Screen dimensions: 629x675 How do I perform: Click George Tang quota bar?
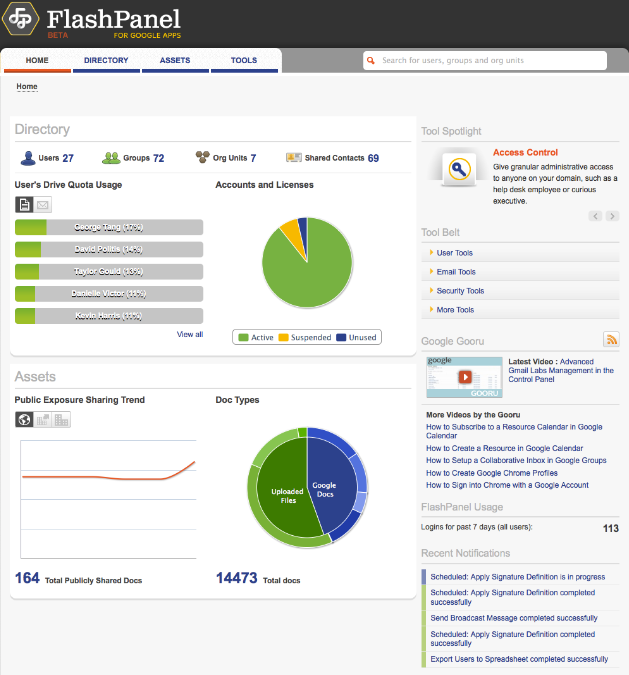click(109, 227)
